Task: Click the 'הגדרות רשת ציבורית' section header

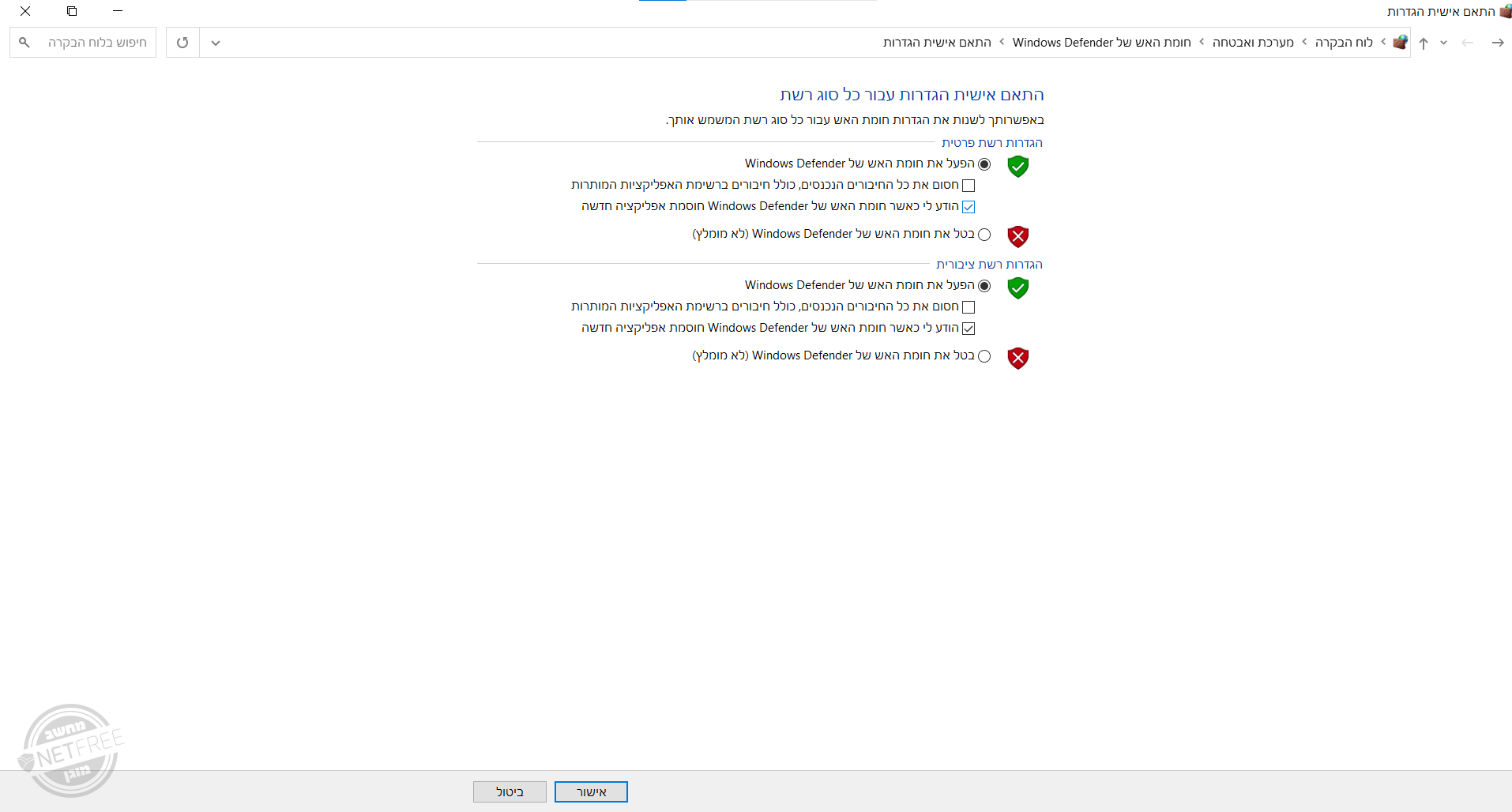Action: coord(989,265)
